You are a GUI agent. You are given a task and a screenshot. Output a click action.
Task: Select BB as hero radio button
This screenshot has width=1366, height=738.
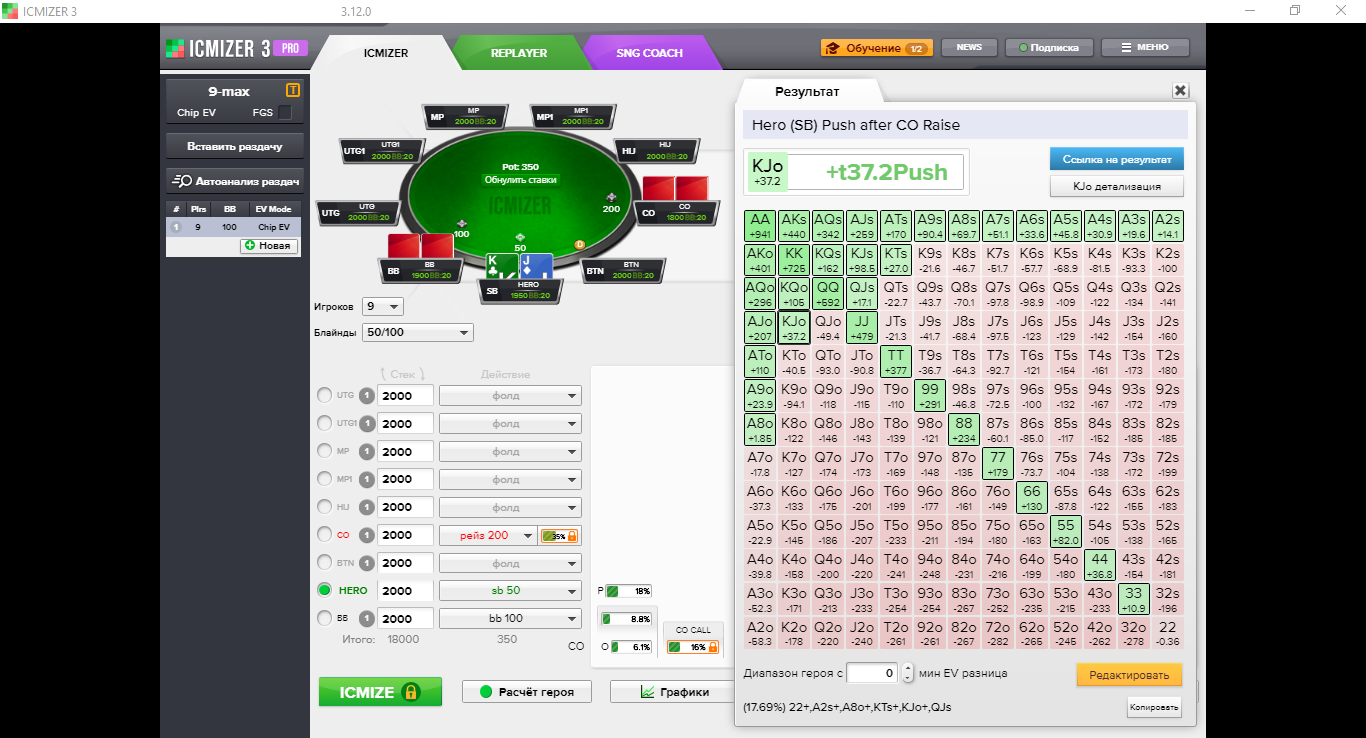(x=324, y=619)
